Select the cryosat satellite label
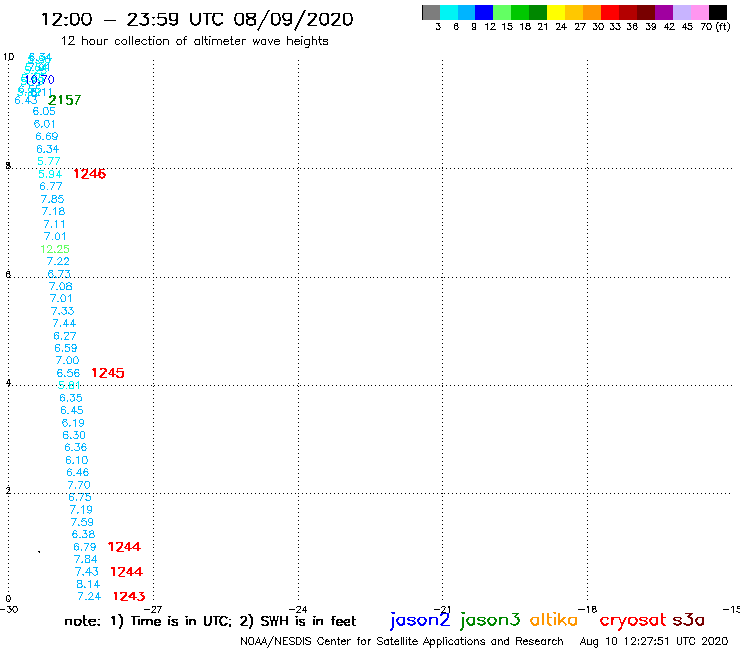The width and height of the screenshot is (740, 650). tap(632, 620)
